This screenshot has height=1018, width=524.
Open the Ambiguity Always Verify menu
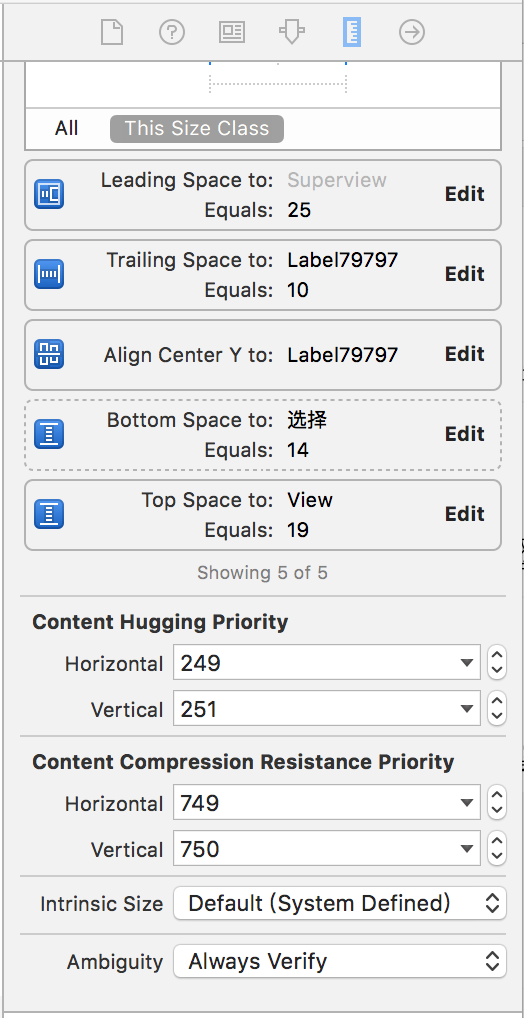tap(340, 961)
